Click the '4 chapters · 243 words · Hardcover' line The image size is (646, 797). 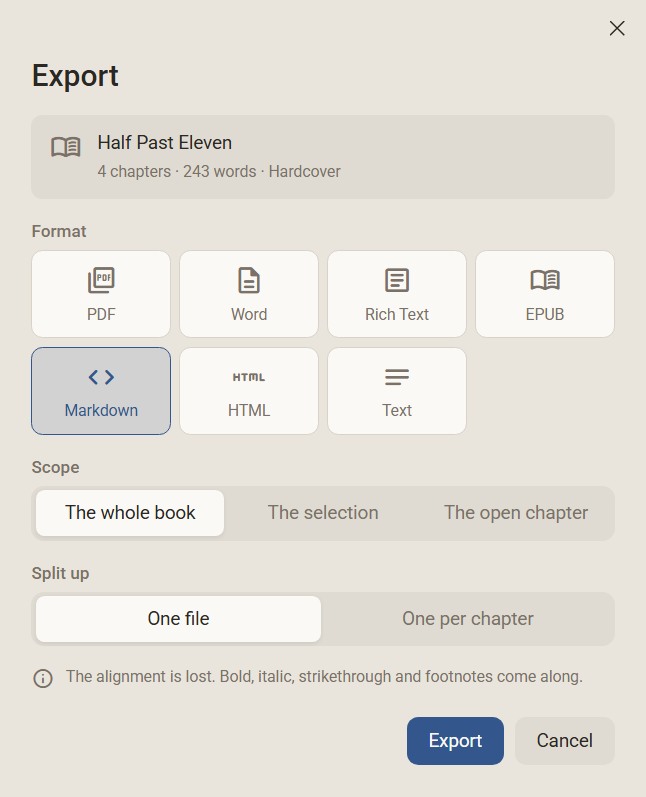(219, 171)
